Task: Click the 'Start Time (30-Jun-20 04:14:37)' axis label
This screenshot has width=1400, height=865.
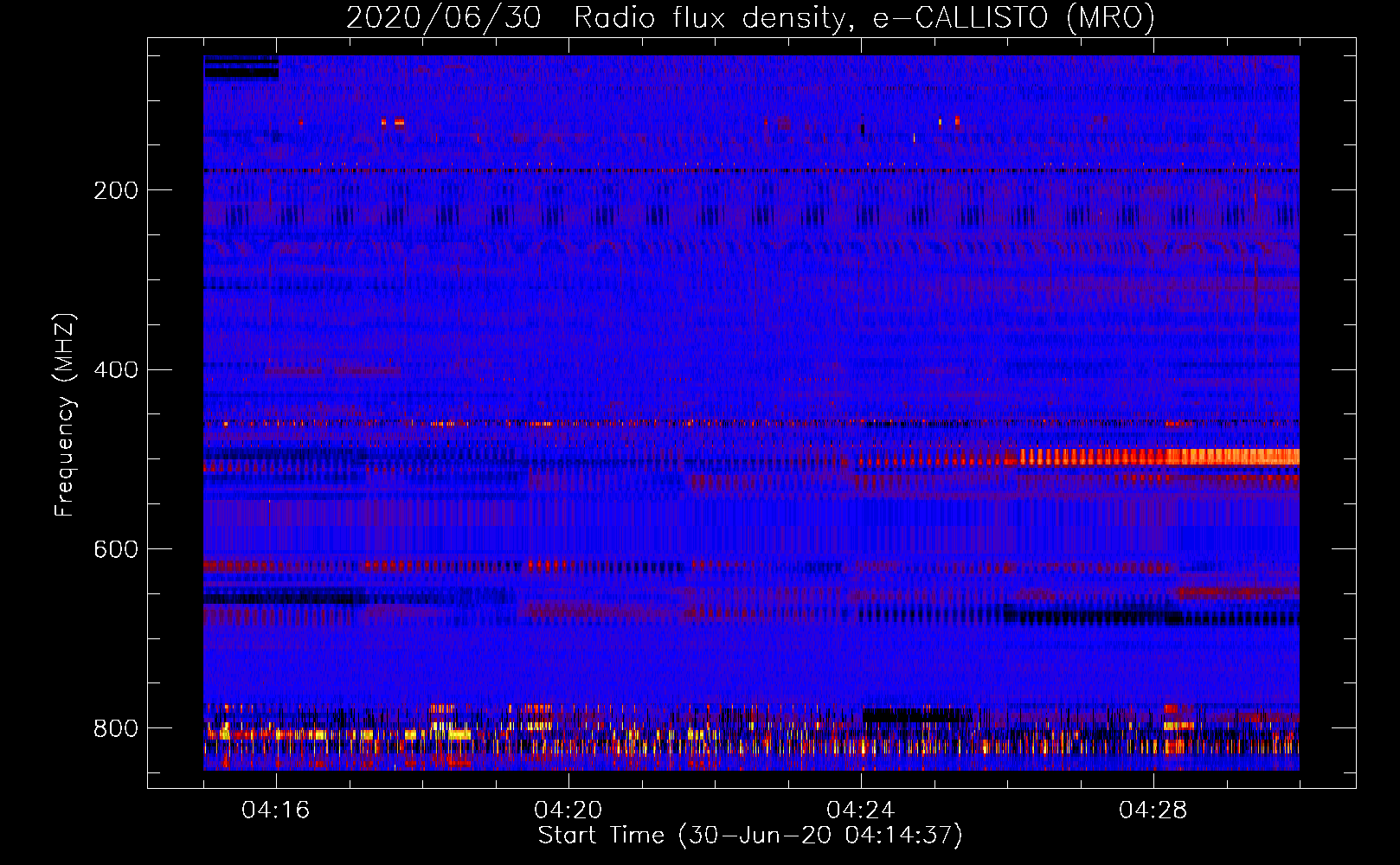Action: point(750,836)
